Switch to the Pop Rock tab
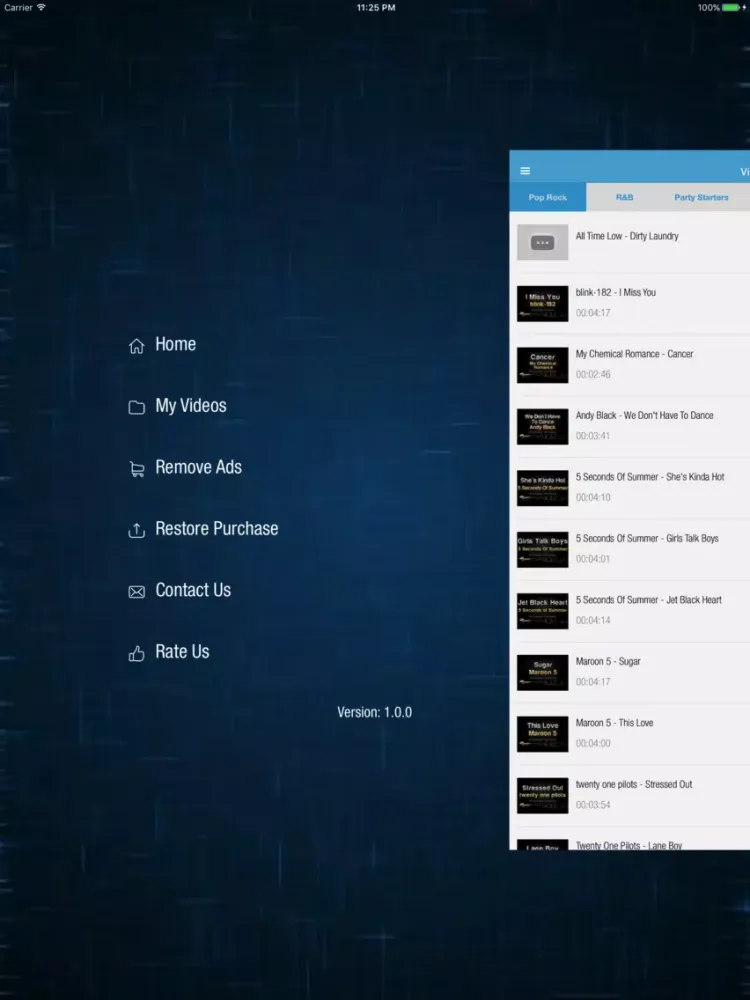The height and width of the screenshot is (1000, 750). pos(547,197)
